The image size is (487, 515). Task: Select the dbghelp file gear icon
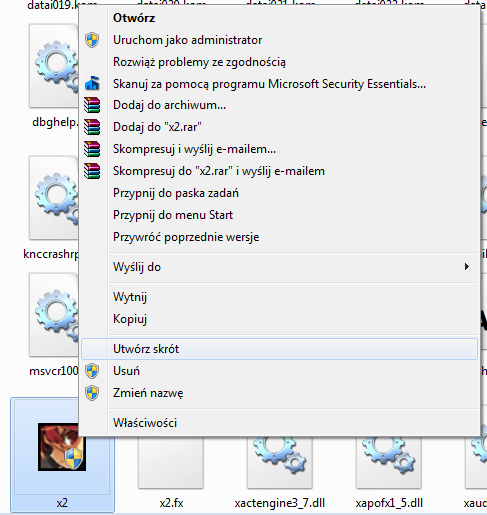pos(54,66)
